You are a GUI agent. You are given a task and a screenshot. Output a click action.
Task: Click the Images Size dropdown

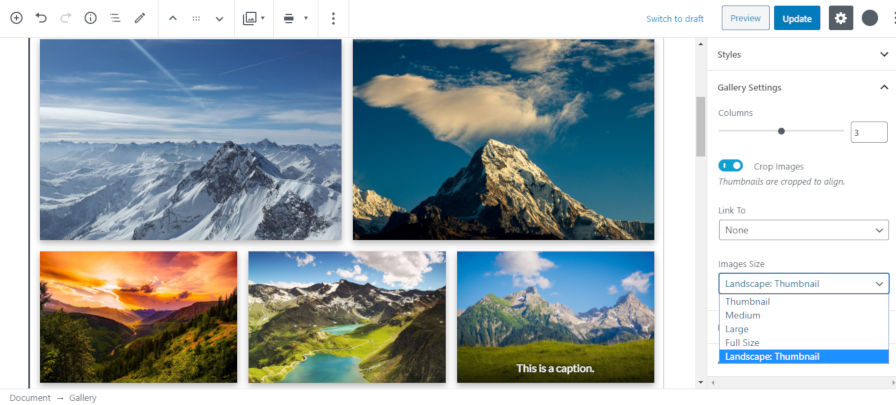pyautogui.click(x=803, y=284)
